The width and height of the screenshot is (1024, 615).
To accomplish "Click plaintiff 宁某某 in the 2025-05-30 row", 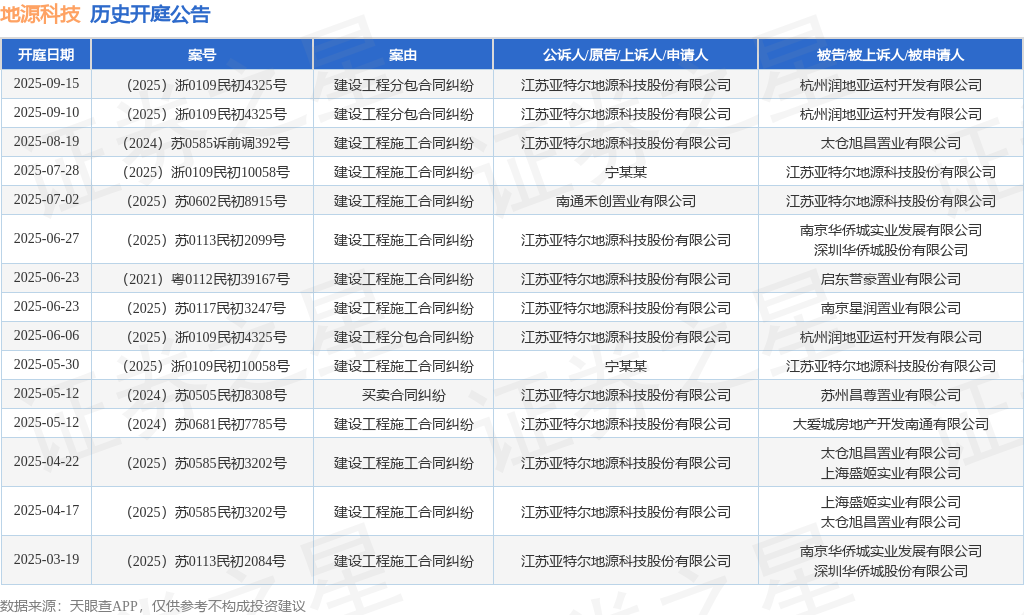I will (x=626, y=366).
